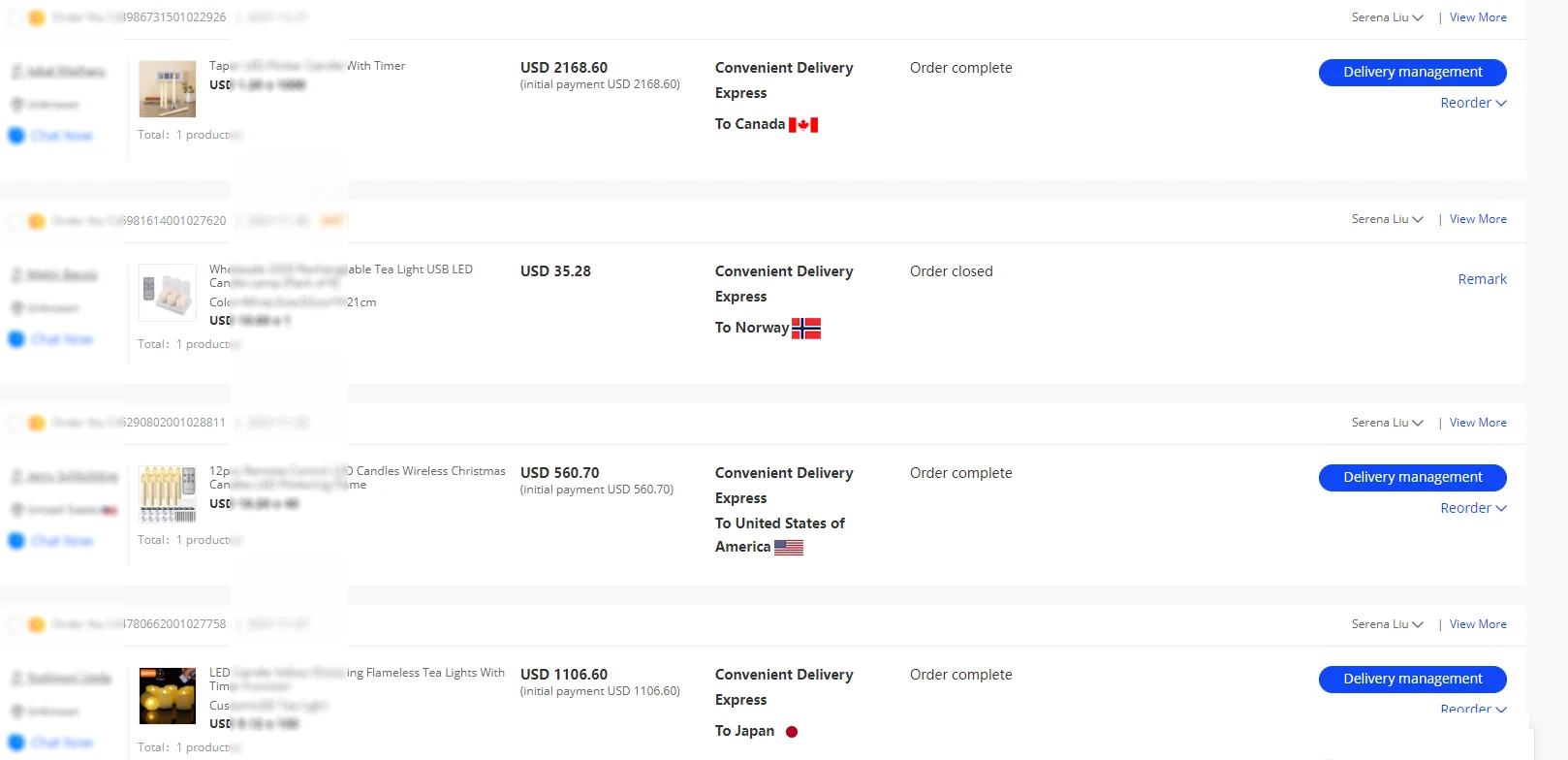
Task: Open the Taper LED candles product thumbnail
Action: pos(168,88)
